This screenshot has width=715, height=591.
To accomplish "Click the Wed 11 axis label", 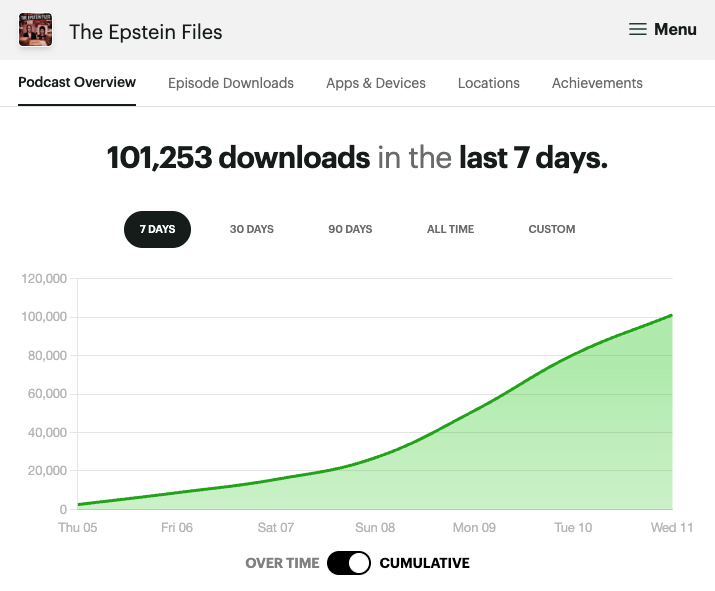I will pos(672,528).
